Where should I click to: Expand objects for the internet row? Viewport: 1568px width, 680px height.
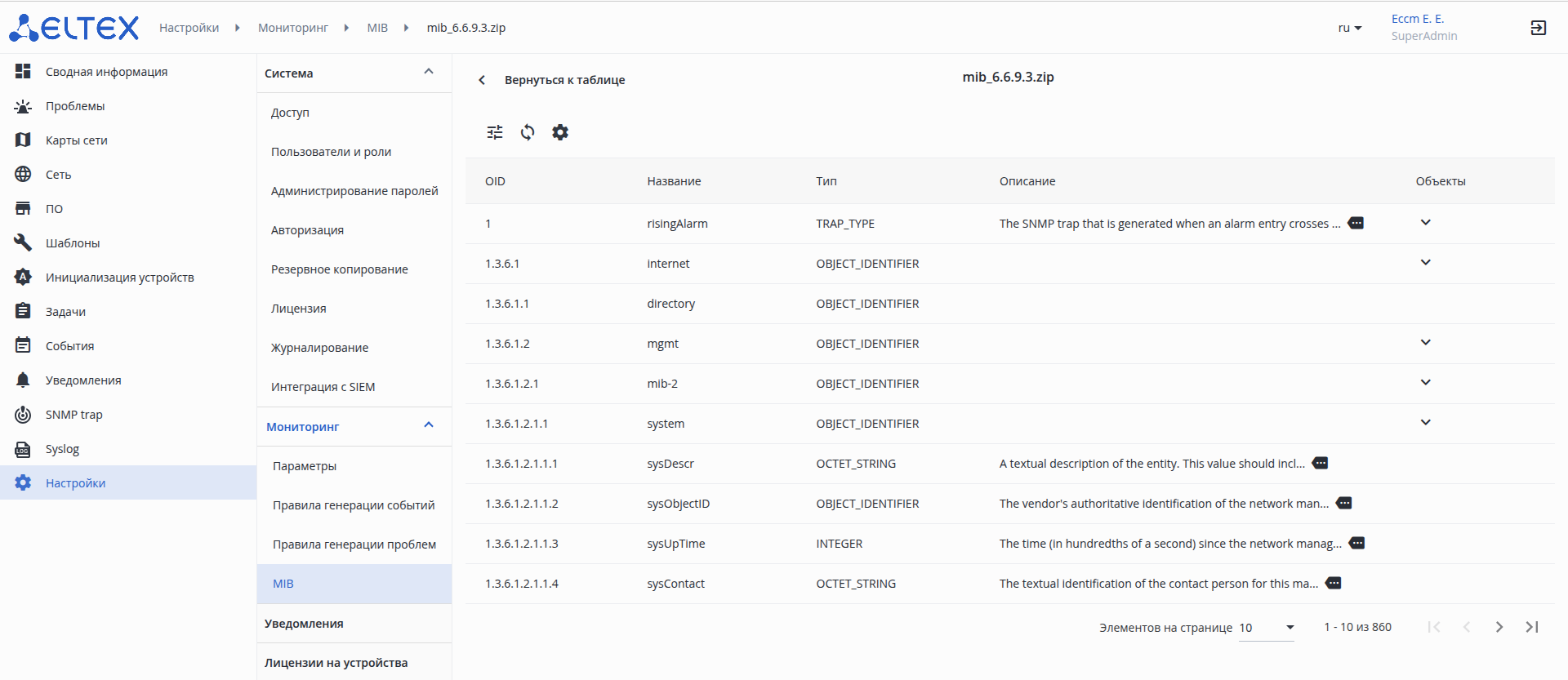[1425, 263]
